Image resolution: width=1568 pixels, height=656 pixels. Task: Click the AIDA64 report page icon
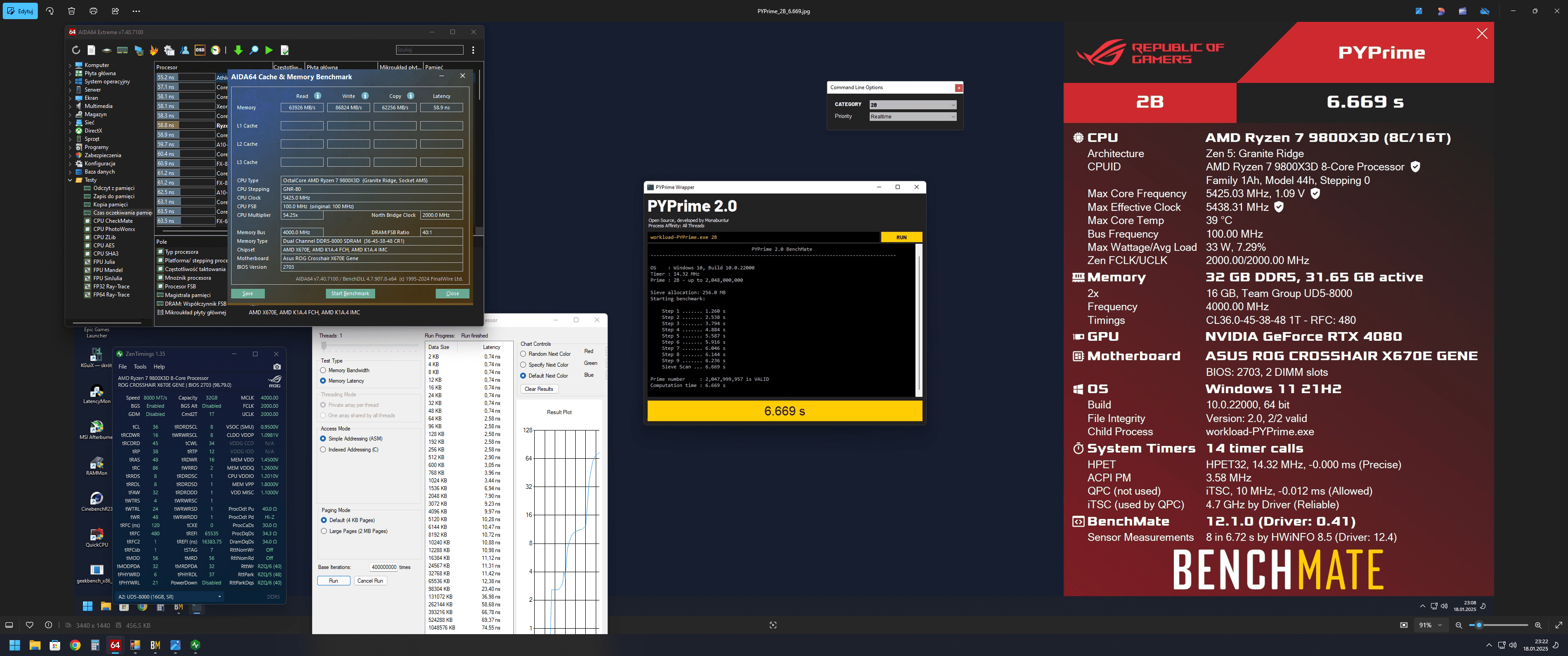click(91, 51)
